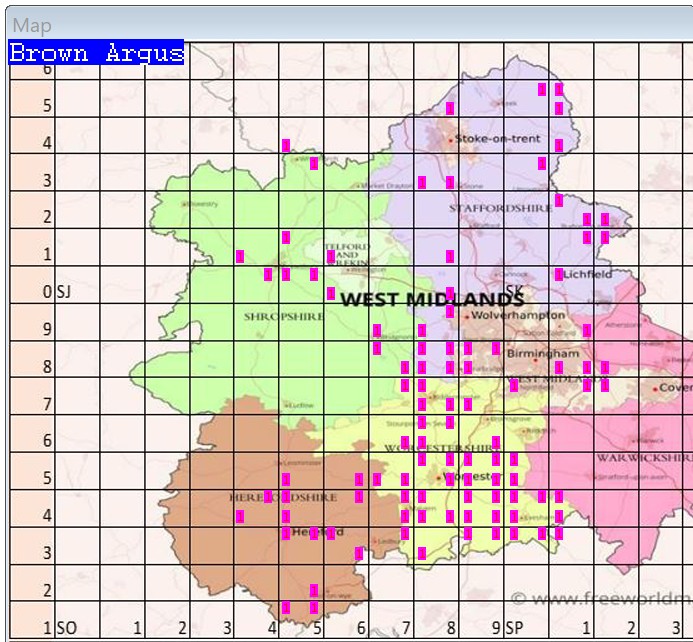The image size is (693, 642).
Task: Select the STAFFORDSHIRE county label
Action: pyautogui.click(x=486, y=208)
